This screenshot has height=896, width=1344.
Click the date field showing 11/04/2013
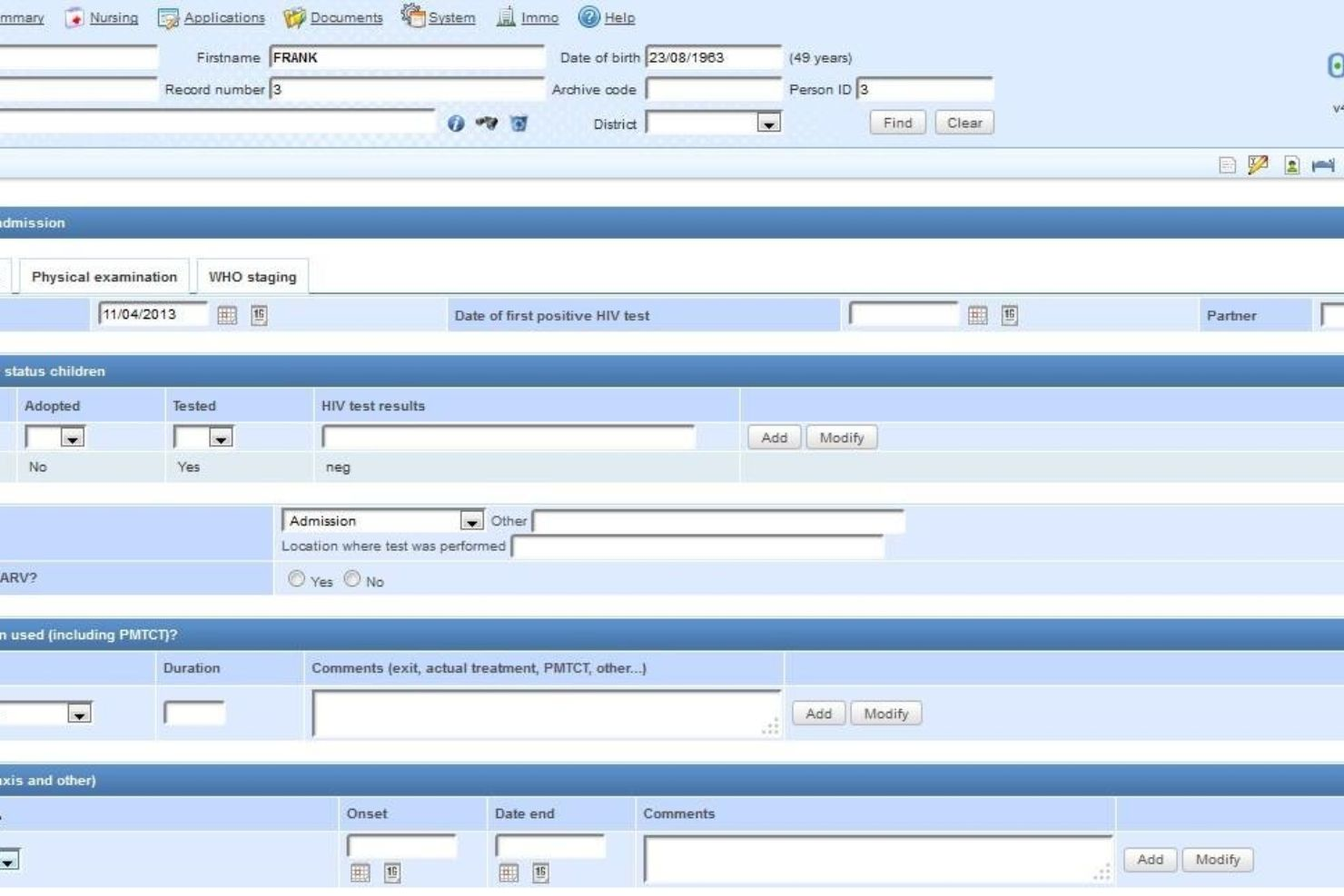pos(153,314)
